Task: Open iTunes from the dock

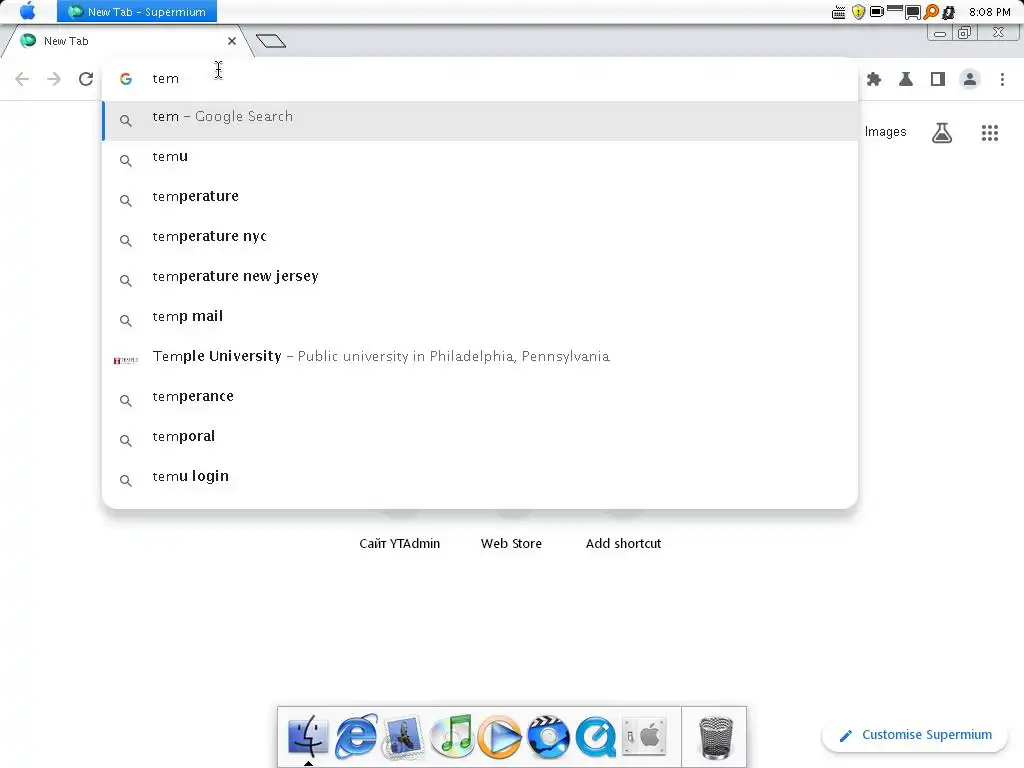Action: click(x=451, y=736)
